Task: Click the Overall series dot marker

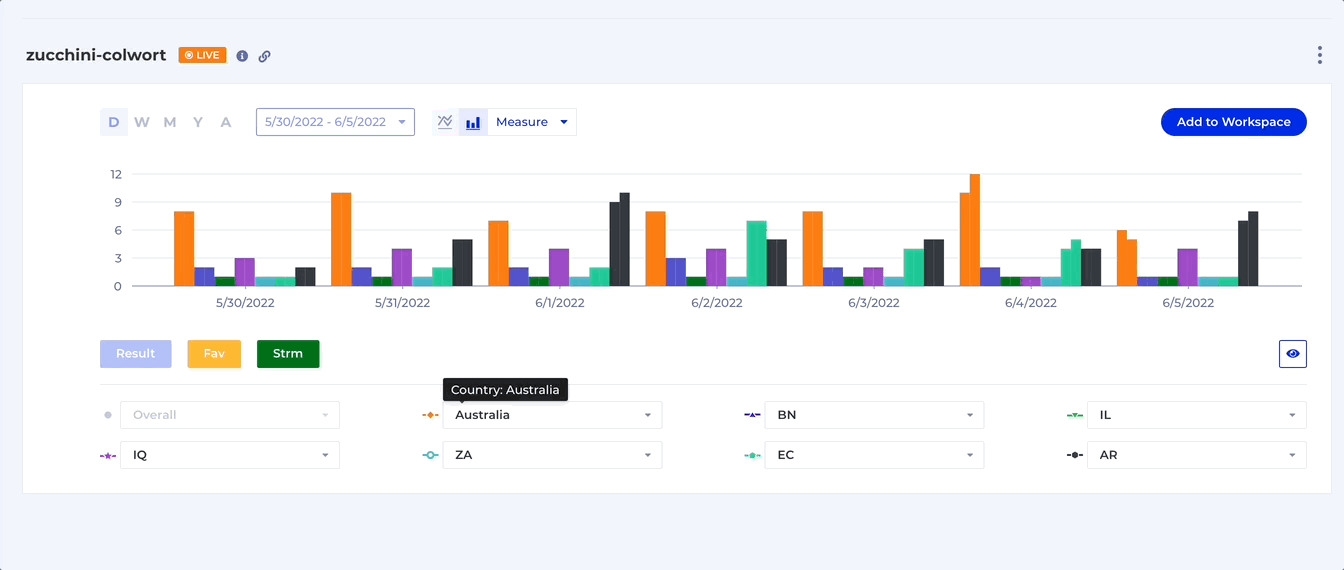Action: pyautogui.click(x=108, y=415)
